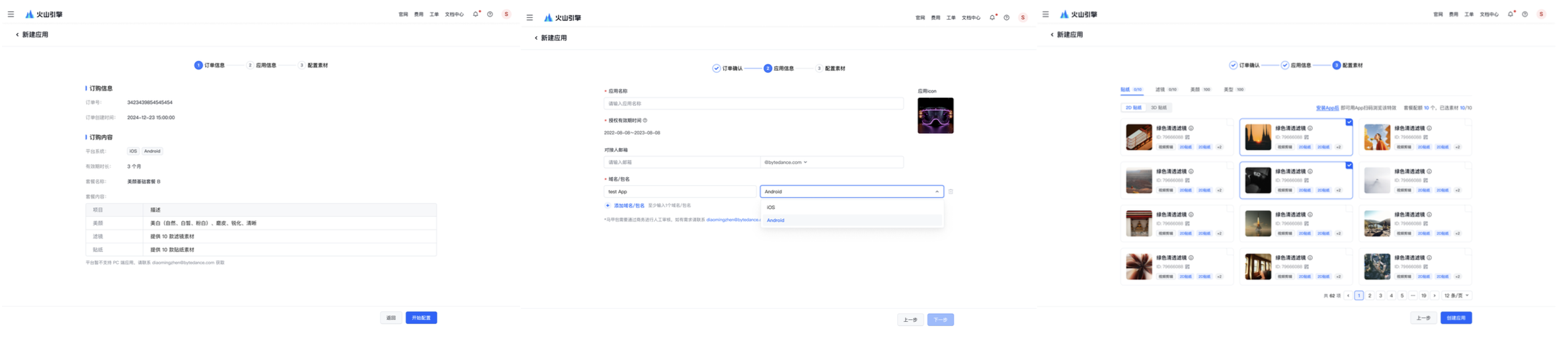Go to page 19 in the pagination

(x=1423, y=295)
